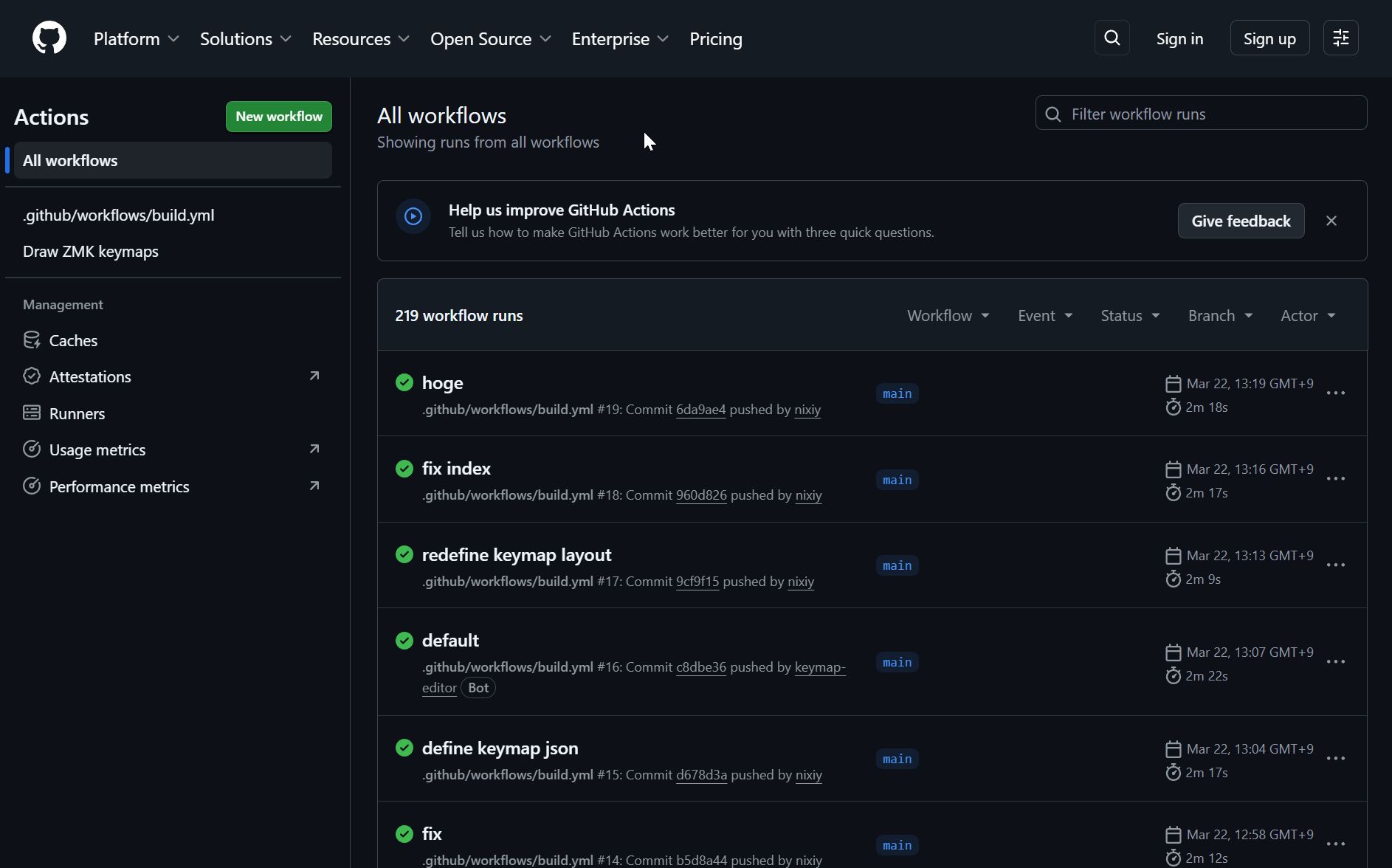Expand the Platform menu
Image resolution: width=1392 pixels, height=868 pixels.
point(137,38)
